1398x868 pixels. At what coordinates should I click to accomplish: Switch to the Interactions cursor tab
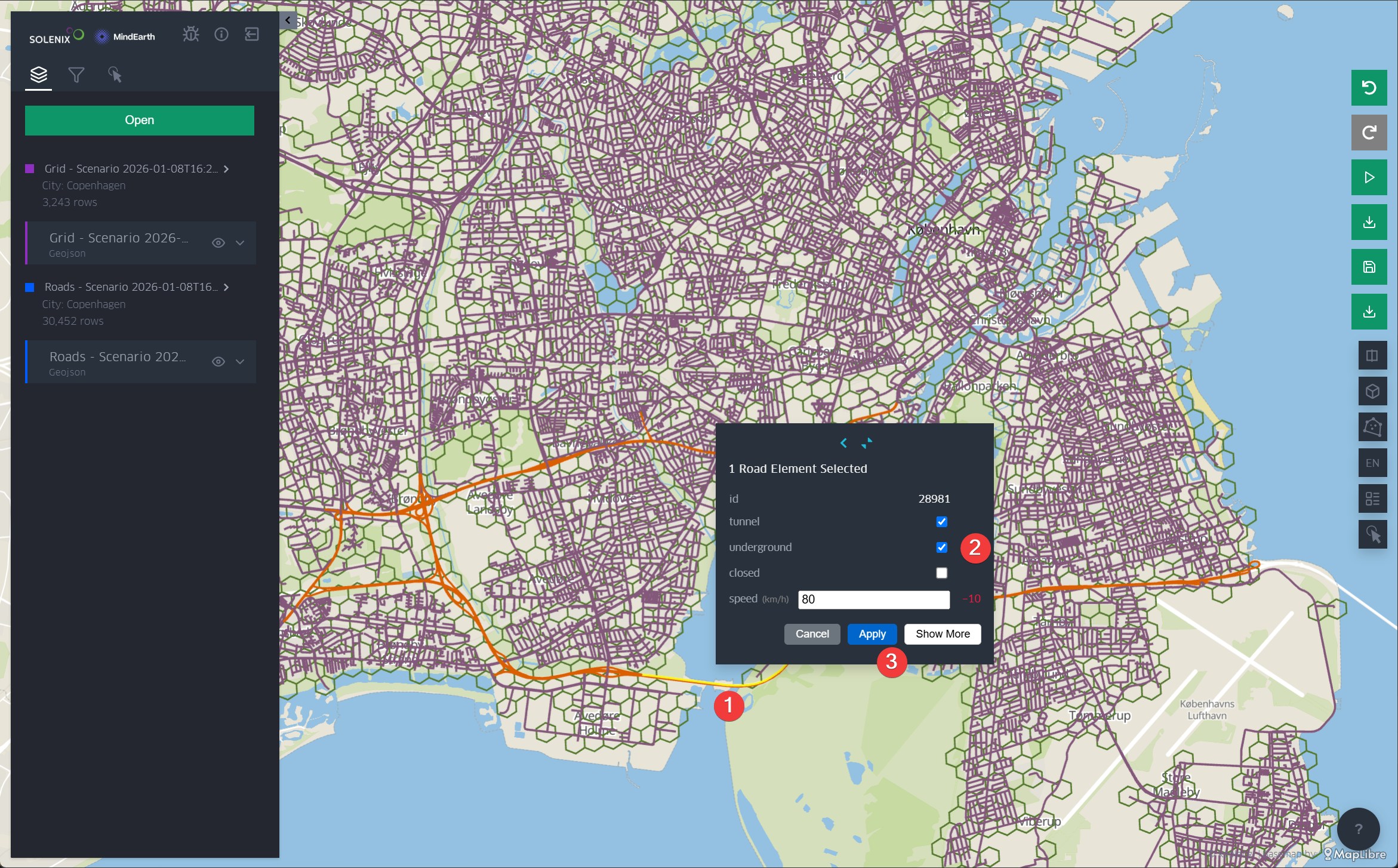tap(115, 75)
